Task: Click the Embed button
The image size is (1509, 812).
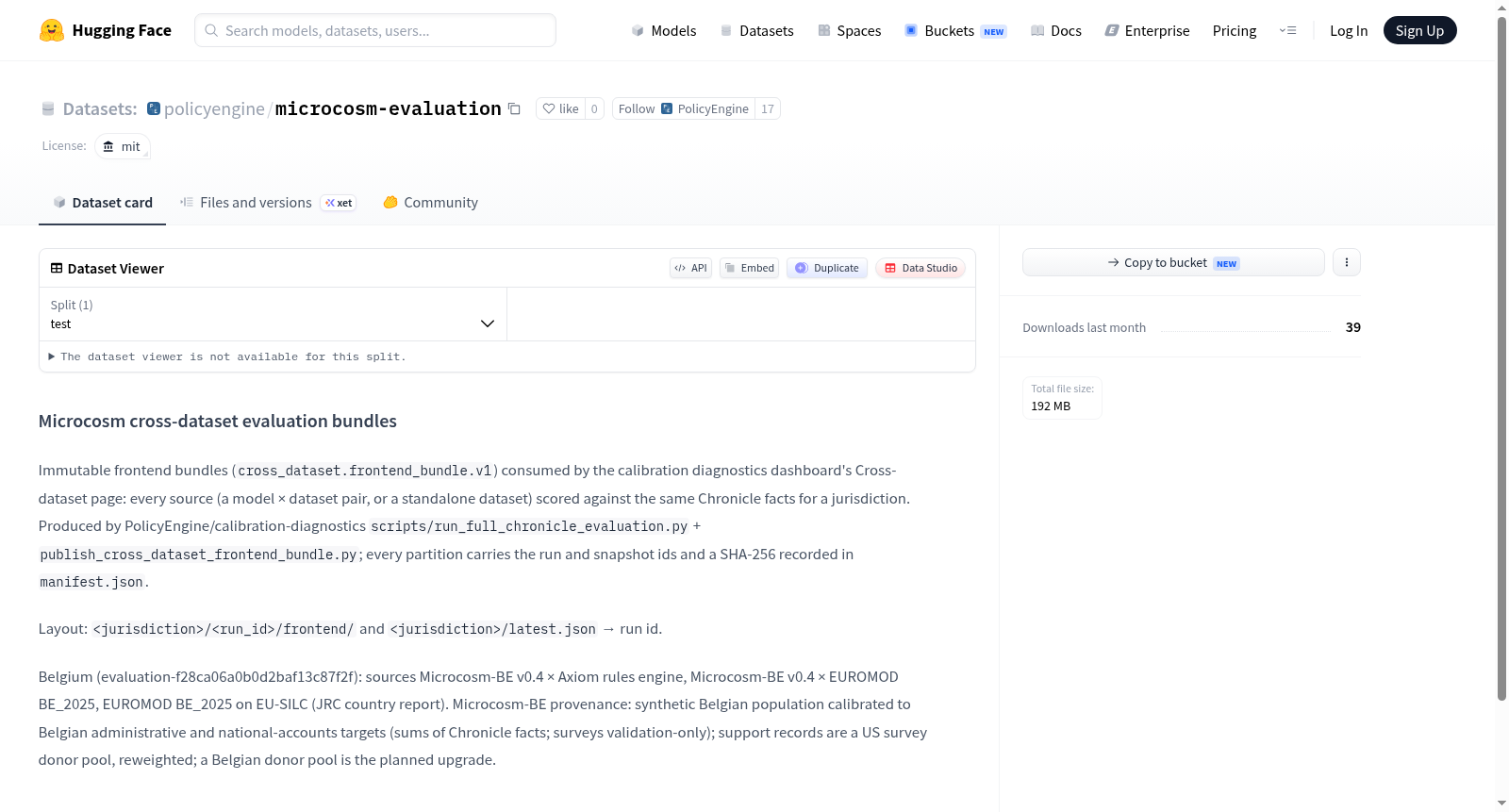Action: [x=750, y=268]
